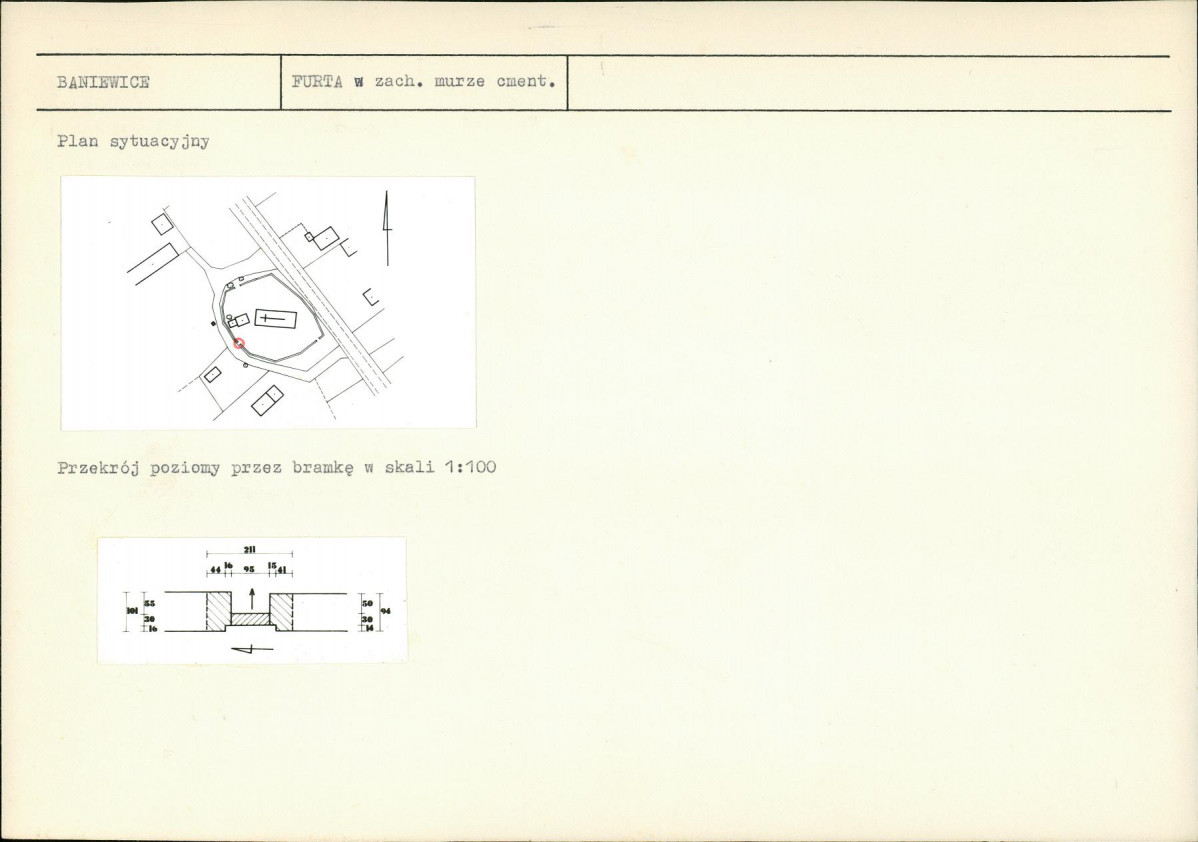
Task: Click the north arrow below the cross-section
Action: point(252,649)
